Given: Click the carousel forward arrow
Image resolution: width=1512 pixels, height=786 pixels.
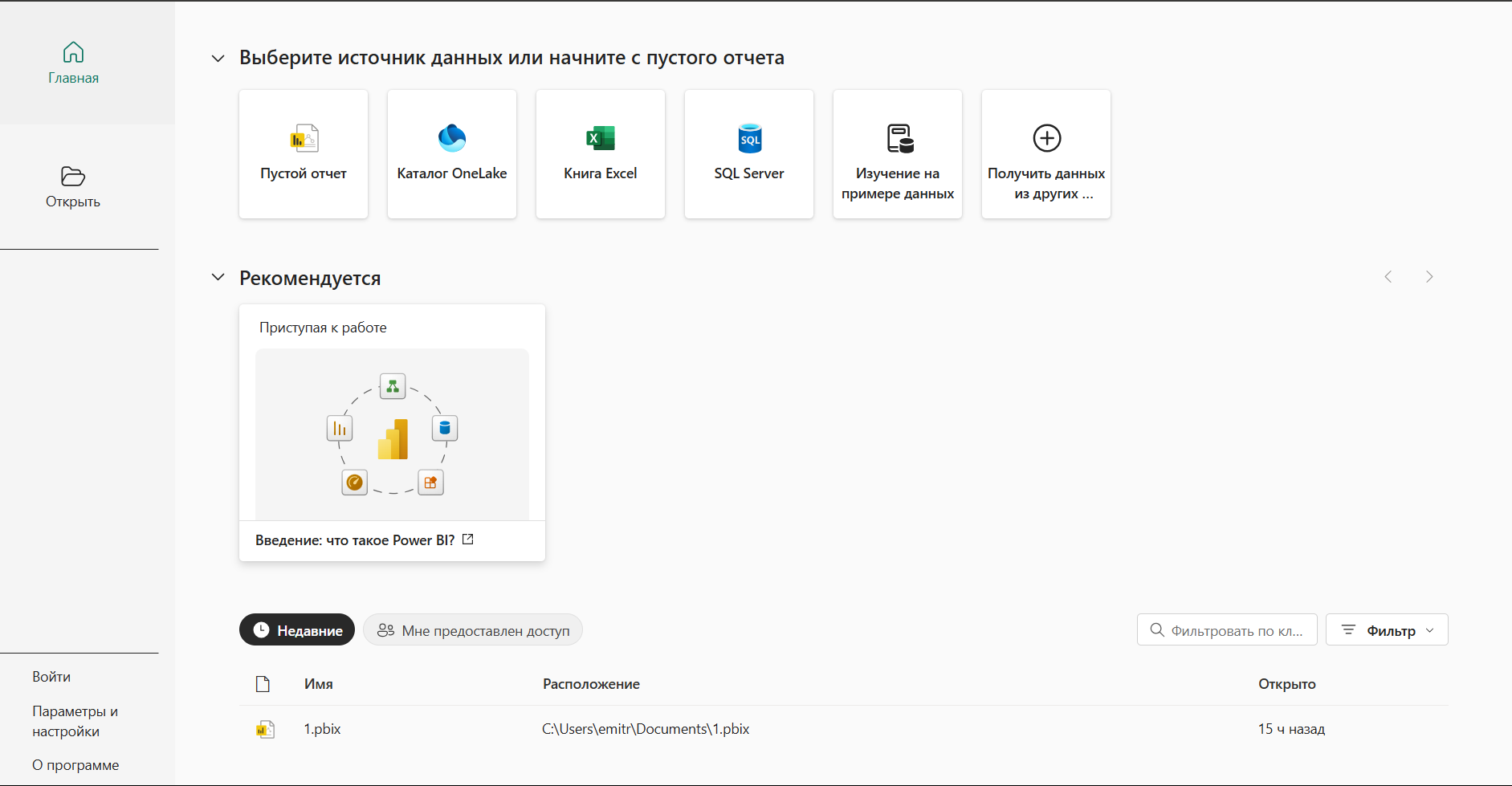Looking at the screenshot, I should click(x=1429, y=276).
